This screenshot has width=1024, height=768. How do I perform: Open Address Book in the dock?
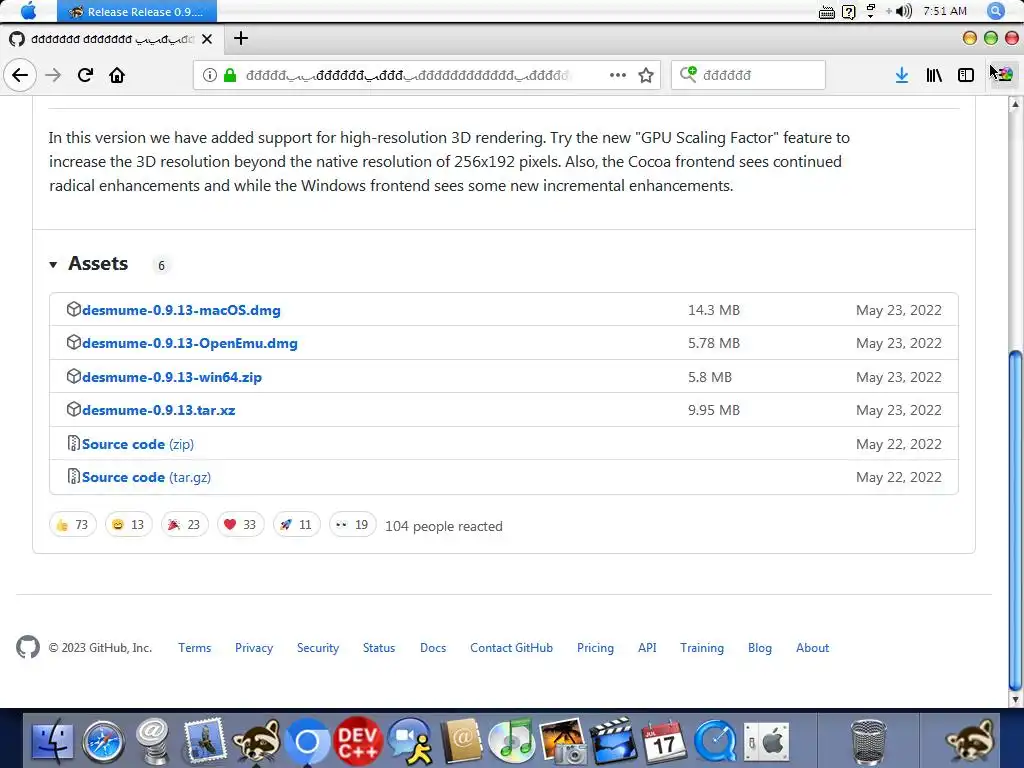pyautogui.click(x=461, y=741)
